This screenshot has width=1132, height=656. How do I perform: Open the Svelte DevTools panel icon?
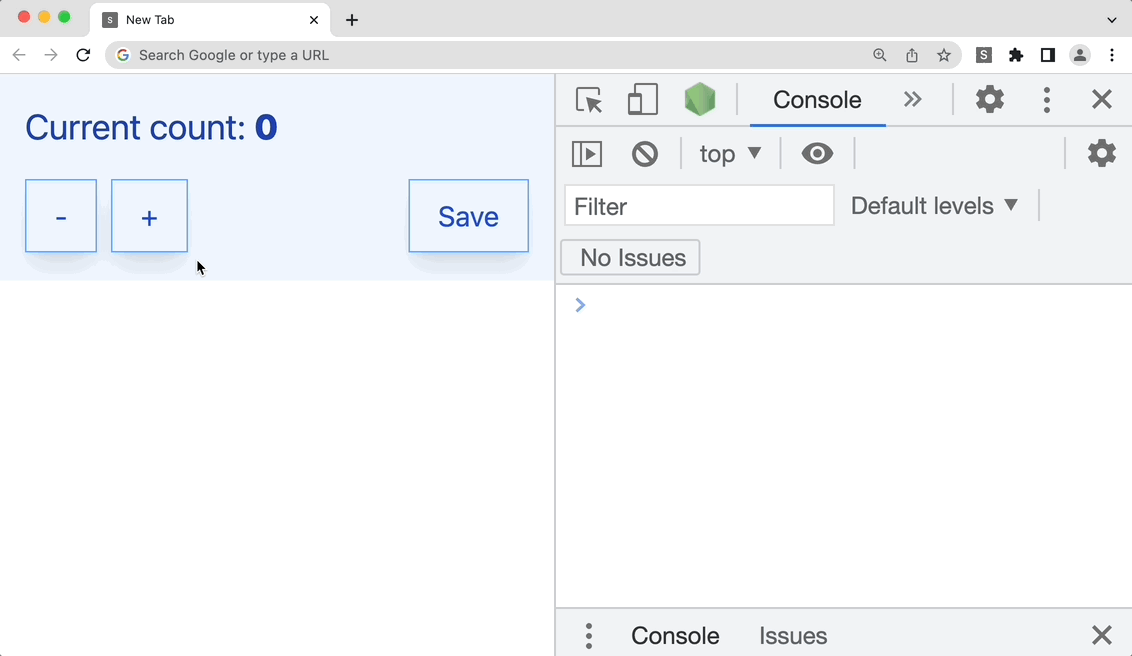pos(700,99)
